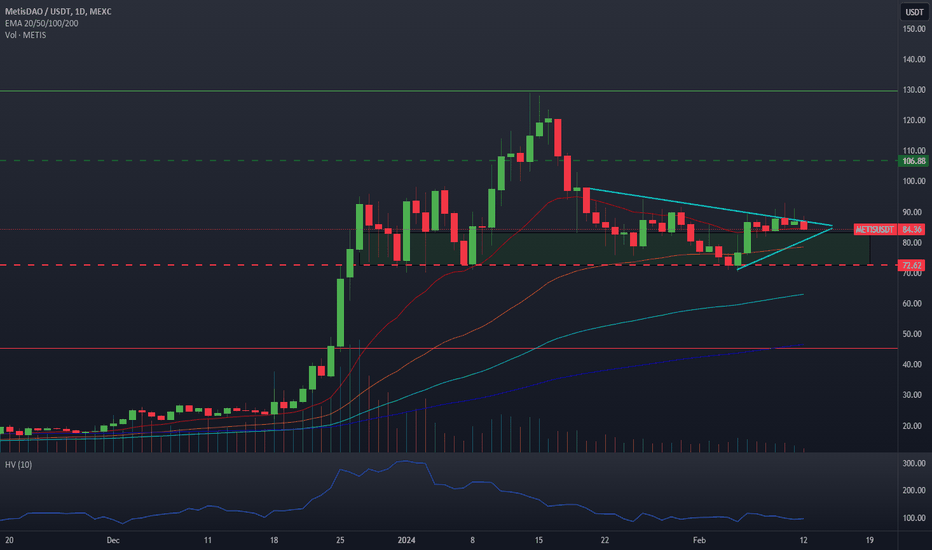Click the 106.88 green price level label
This screenshot has width=932, height=550.
[x=914, y=161]
